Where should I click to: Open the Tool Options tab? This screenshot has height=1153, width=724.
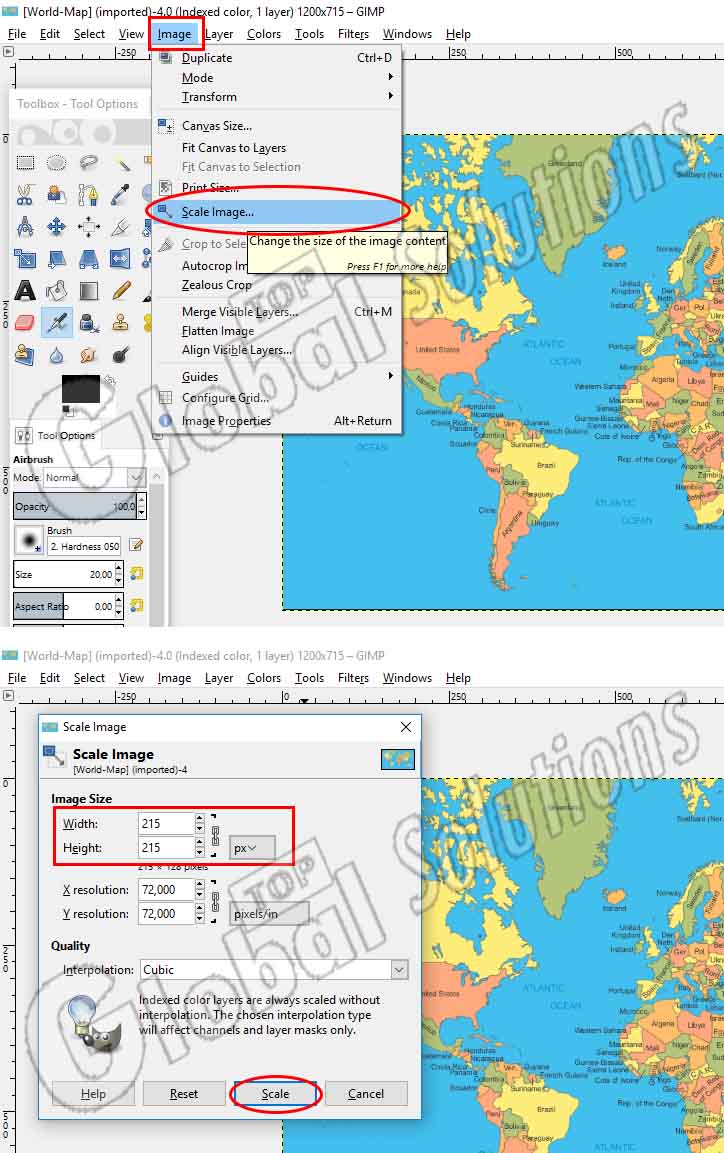tap(56, 435)
